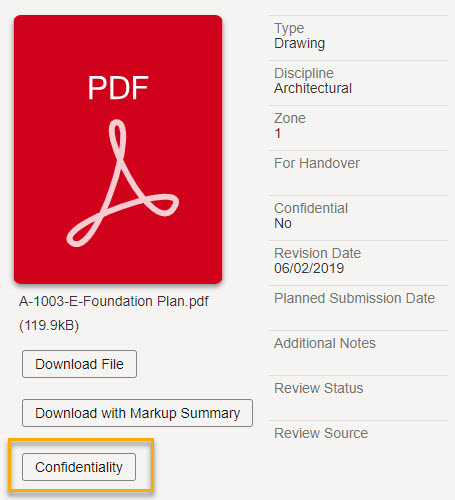
Task: Select the Discipline value Architectural
Action: pos(313,88)
